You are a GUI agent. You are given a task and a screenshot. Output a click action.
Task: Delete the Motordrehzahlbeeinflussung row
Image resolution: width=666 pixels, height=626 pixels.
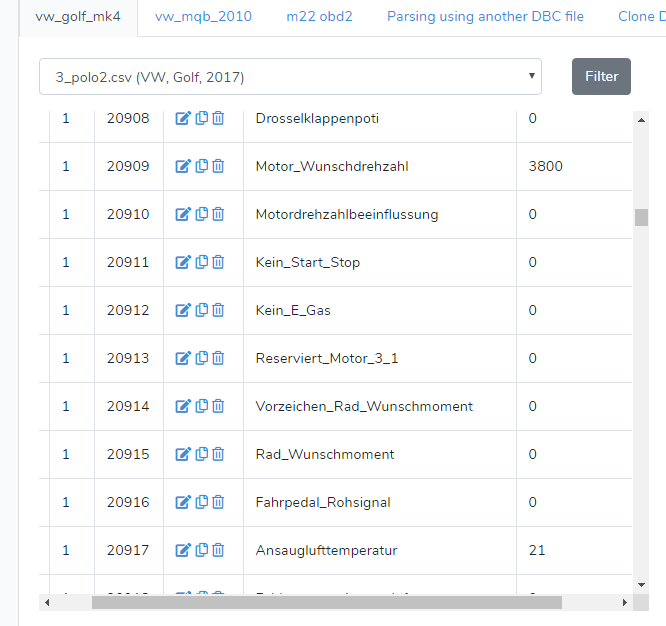[x=218, y=214]
